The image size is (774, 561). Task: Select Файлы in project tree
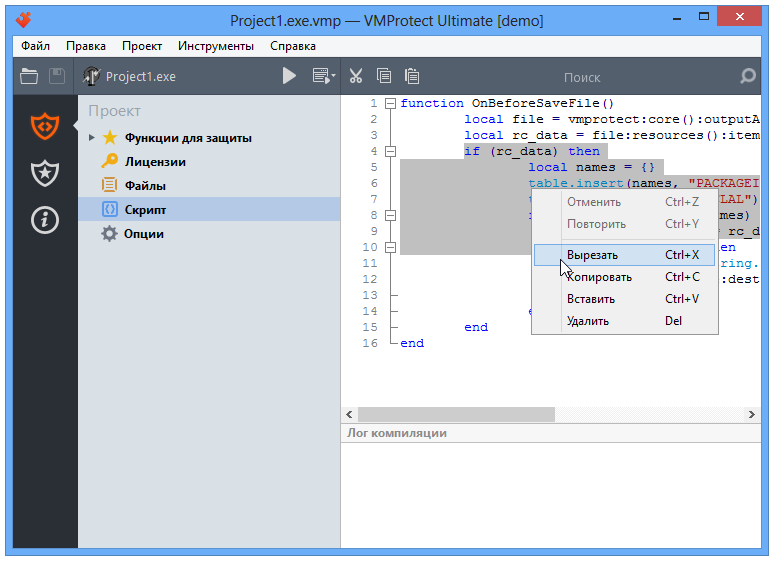[x=145, y=186]
